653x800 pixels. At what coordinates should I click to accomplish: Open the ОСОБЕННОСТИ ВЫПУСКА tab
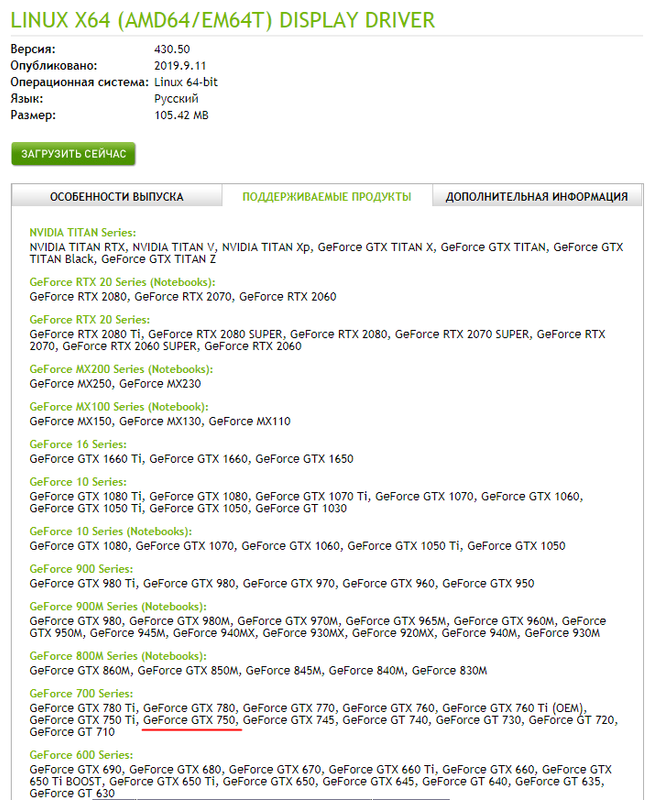(117, 196)
